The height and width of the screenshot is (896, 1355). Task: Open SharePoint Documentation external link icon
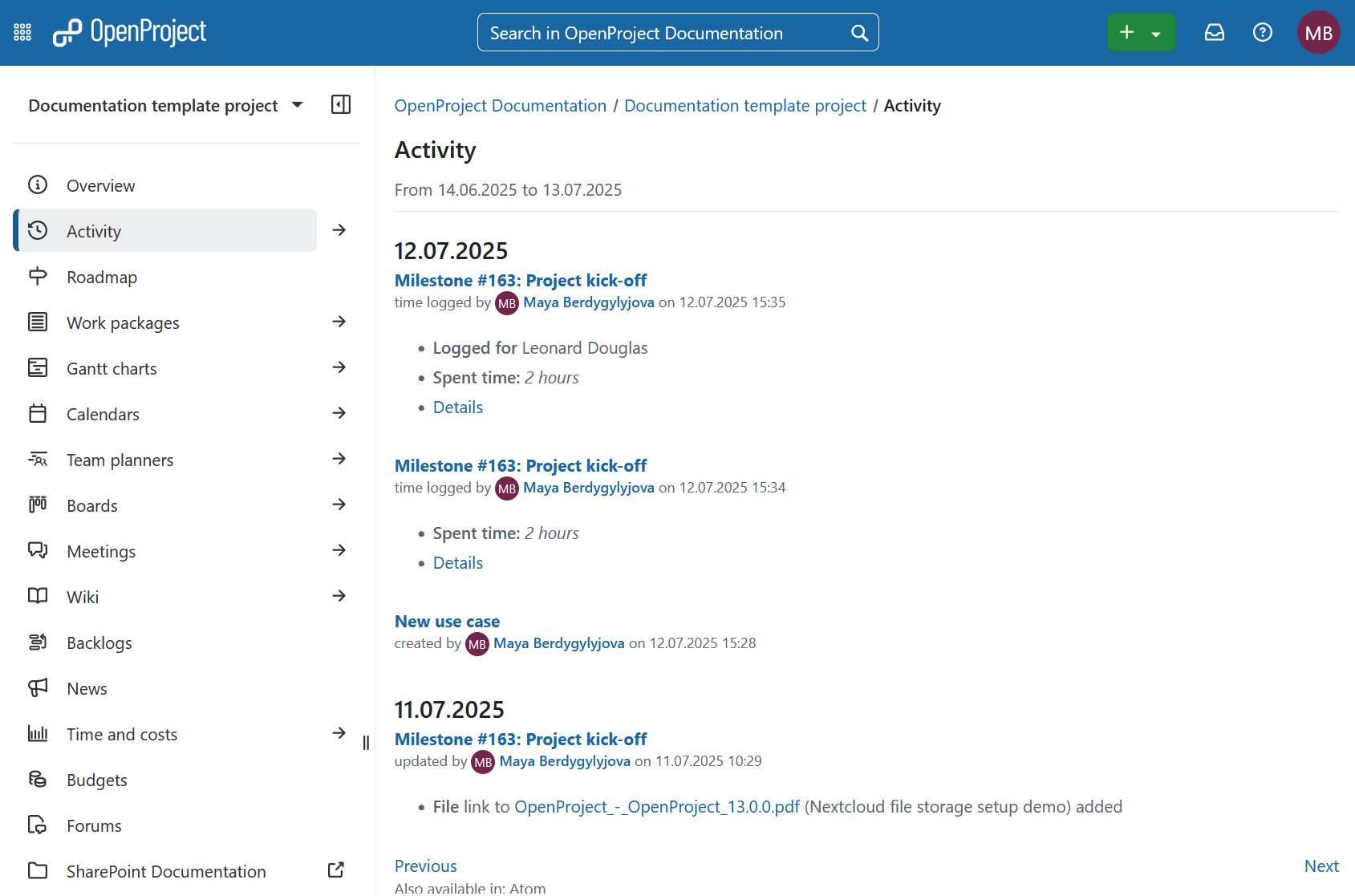[335, 870]
